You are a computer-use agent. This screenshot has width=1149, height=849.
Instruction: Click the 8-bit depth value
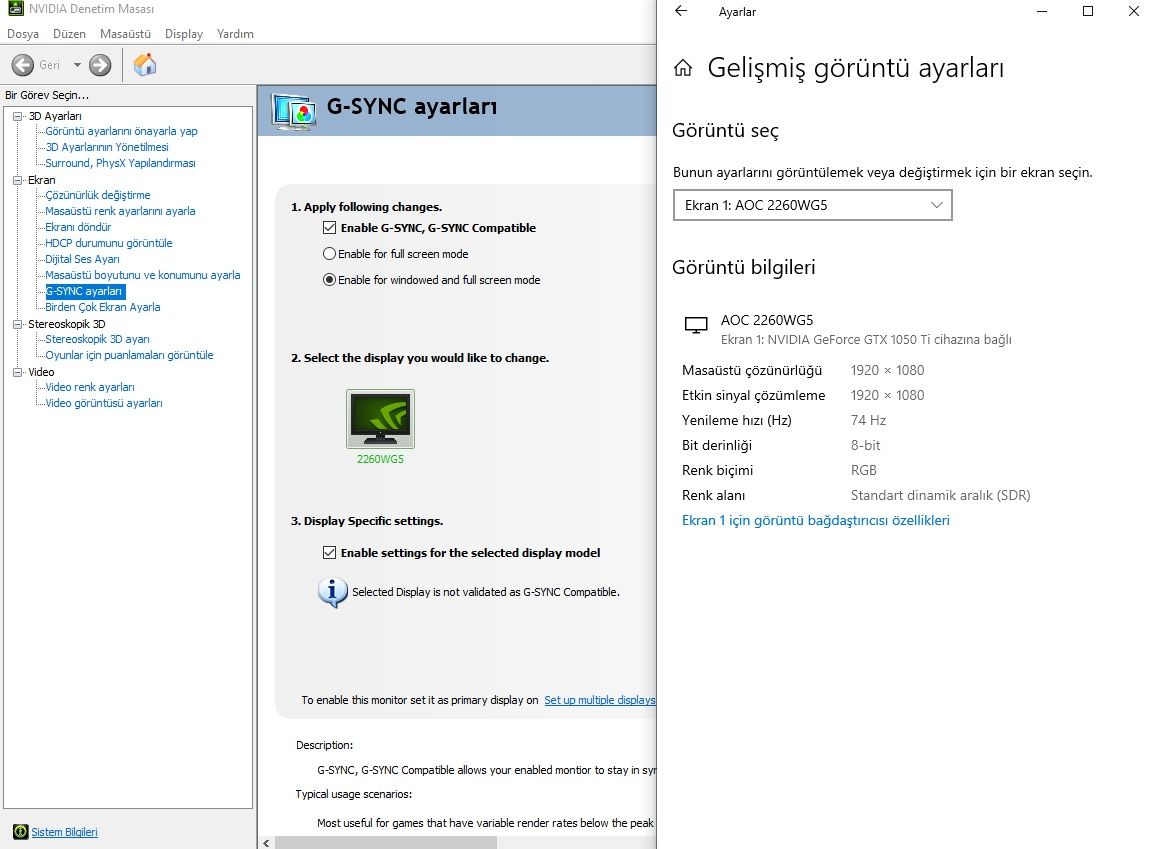865,445
